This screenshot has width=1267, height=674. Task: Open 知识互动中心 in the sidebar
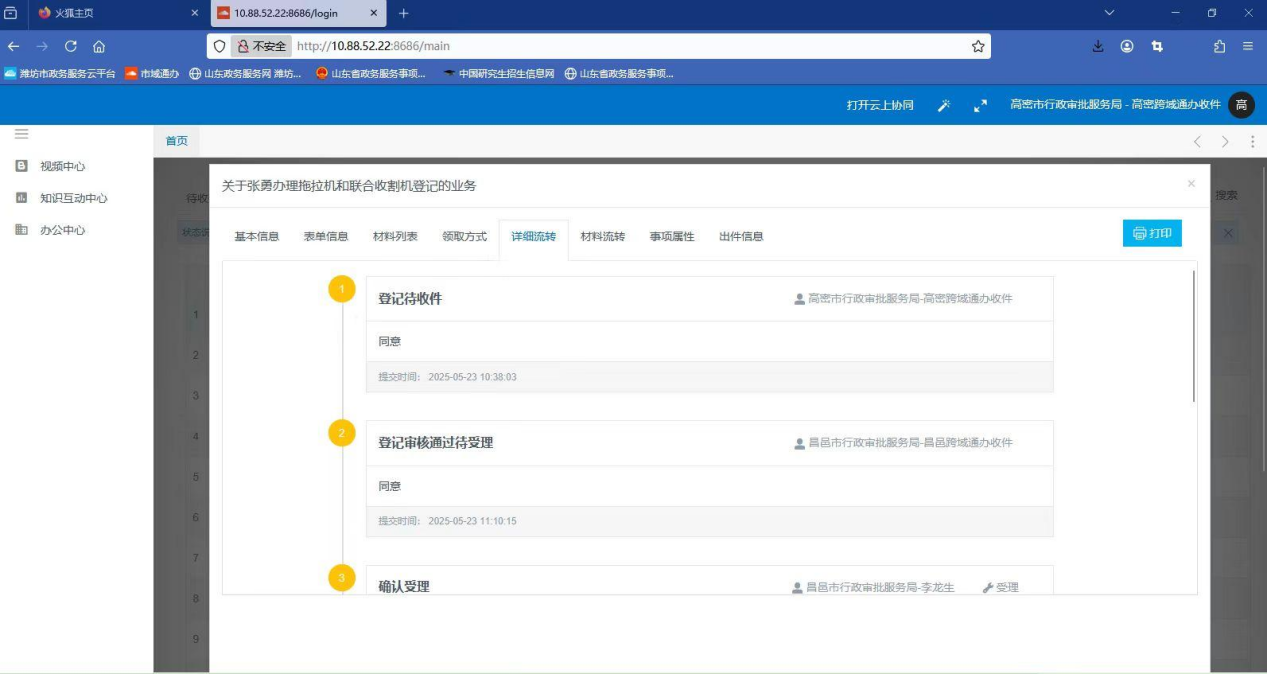click(73, 198)
